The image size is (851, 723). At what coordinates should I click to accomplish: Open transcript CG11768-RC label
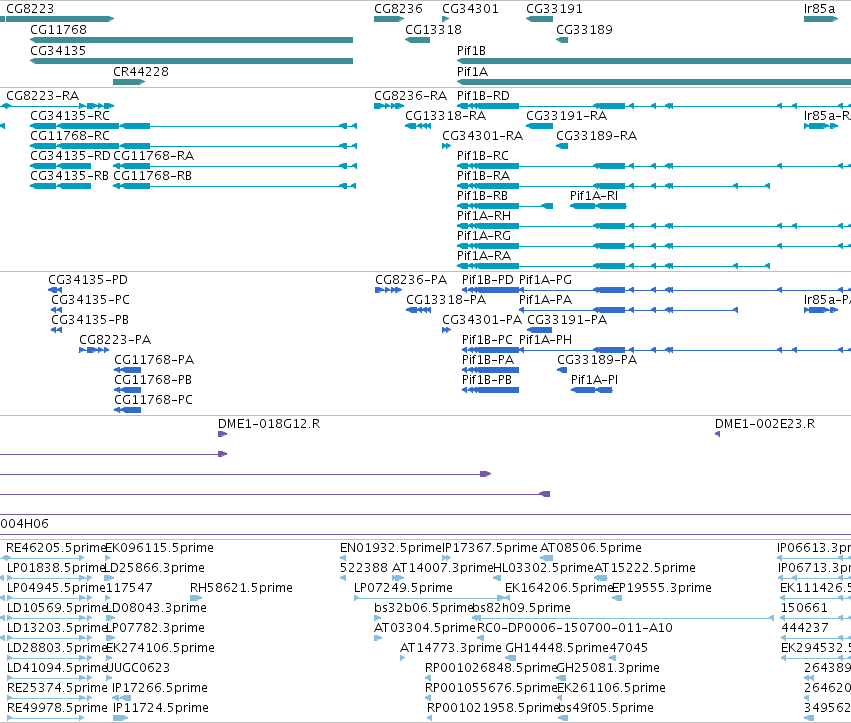tap(70, 136)
